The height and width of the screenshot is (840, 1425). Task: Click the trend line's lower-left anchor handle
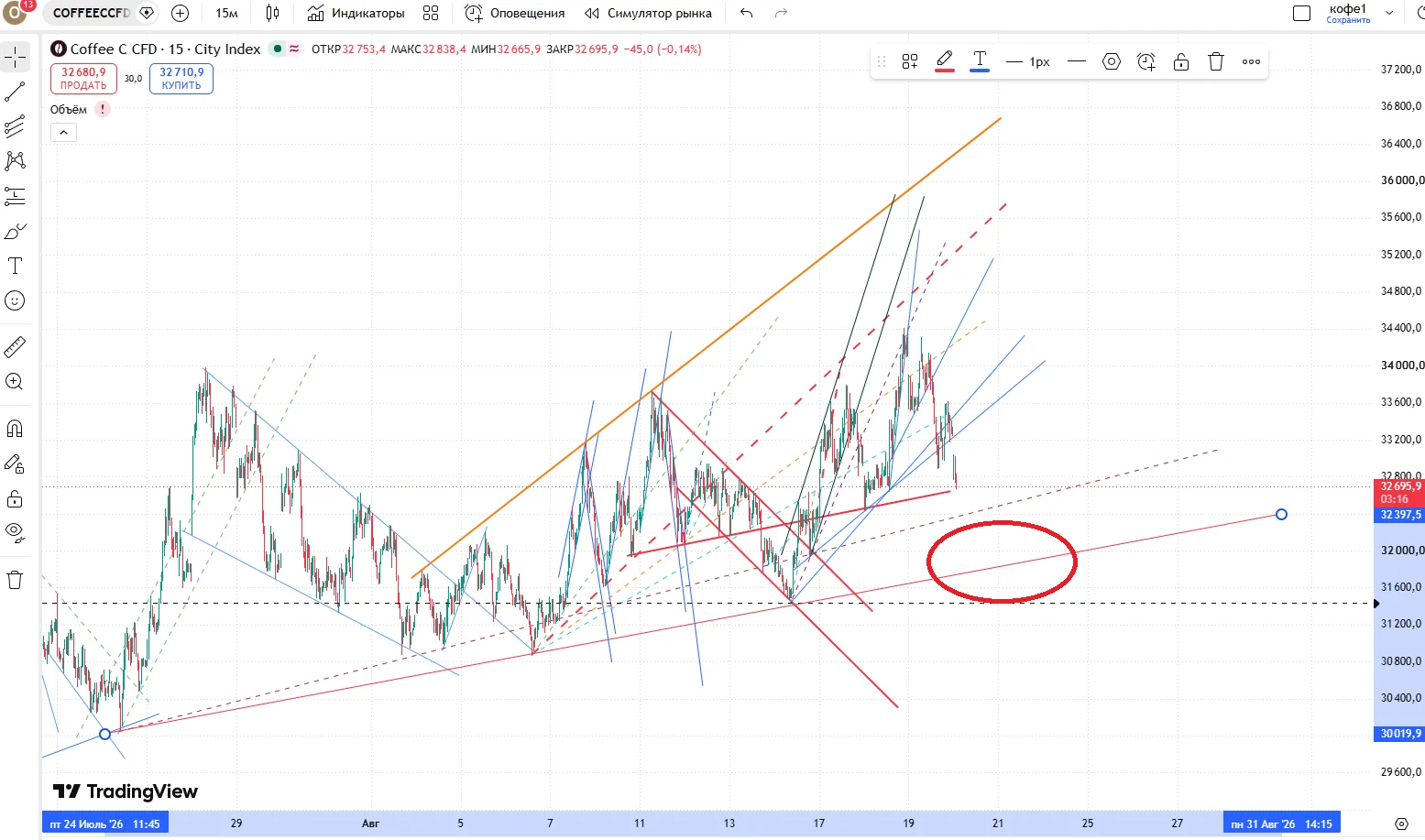[104, 734]
